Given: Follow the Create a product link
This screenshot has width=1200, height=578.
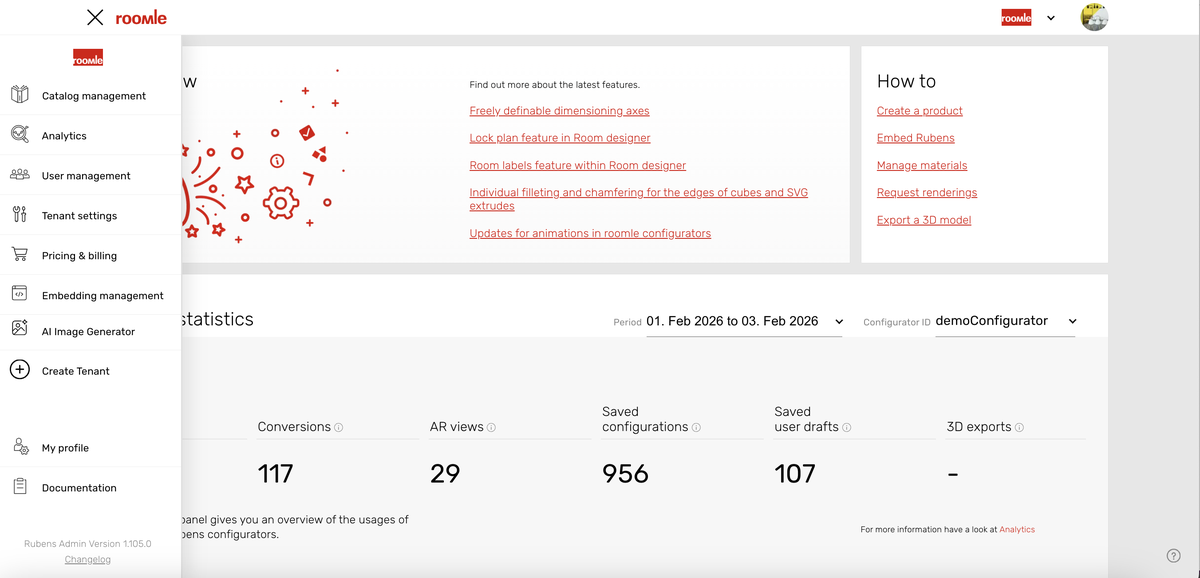Looking at the screenshot, I should click(x=919, y=110).
